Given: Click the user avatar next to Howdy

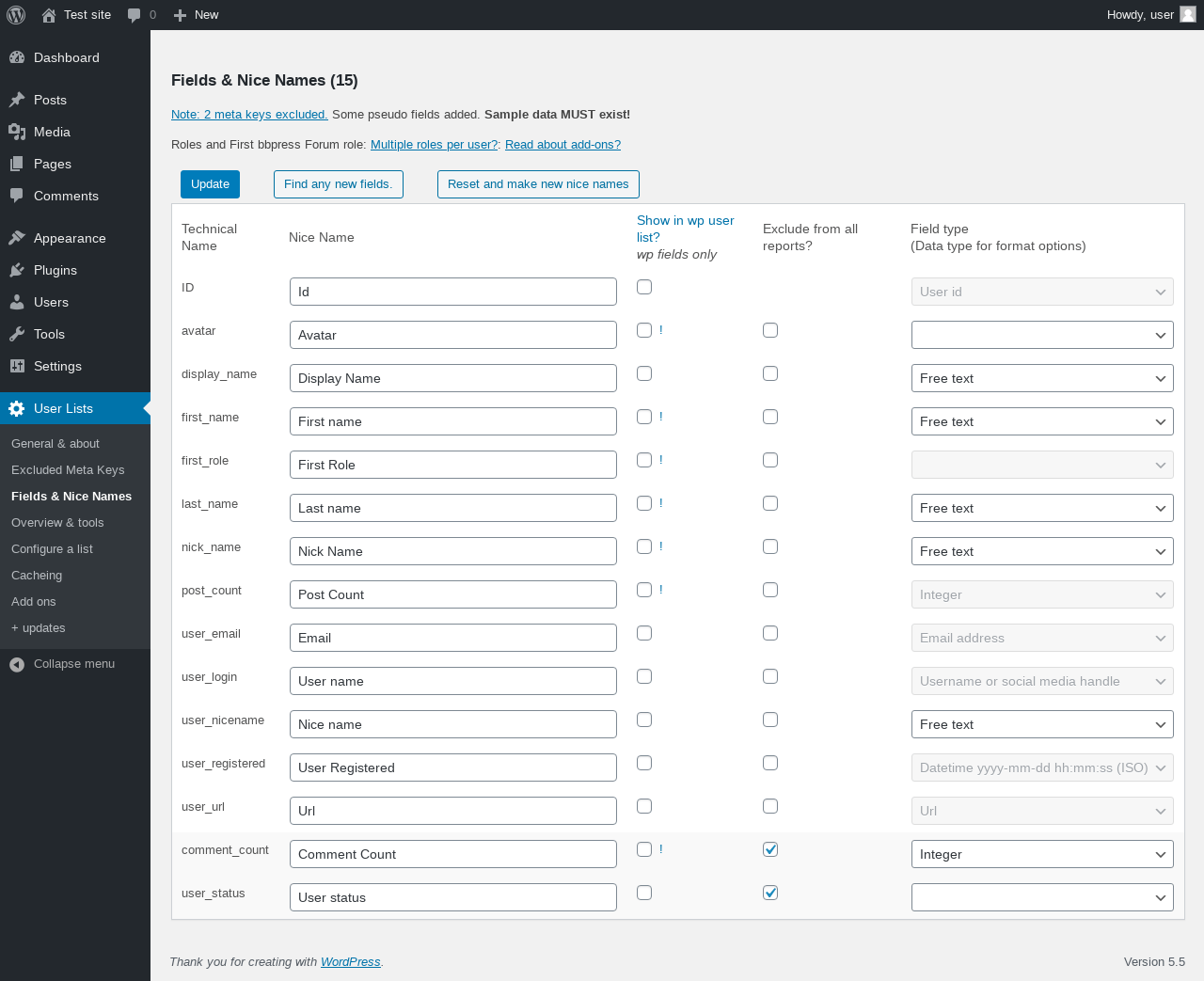Looking at the screenshot, I should [1188, 14].
